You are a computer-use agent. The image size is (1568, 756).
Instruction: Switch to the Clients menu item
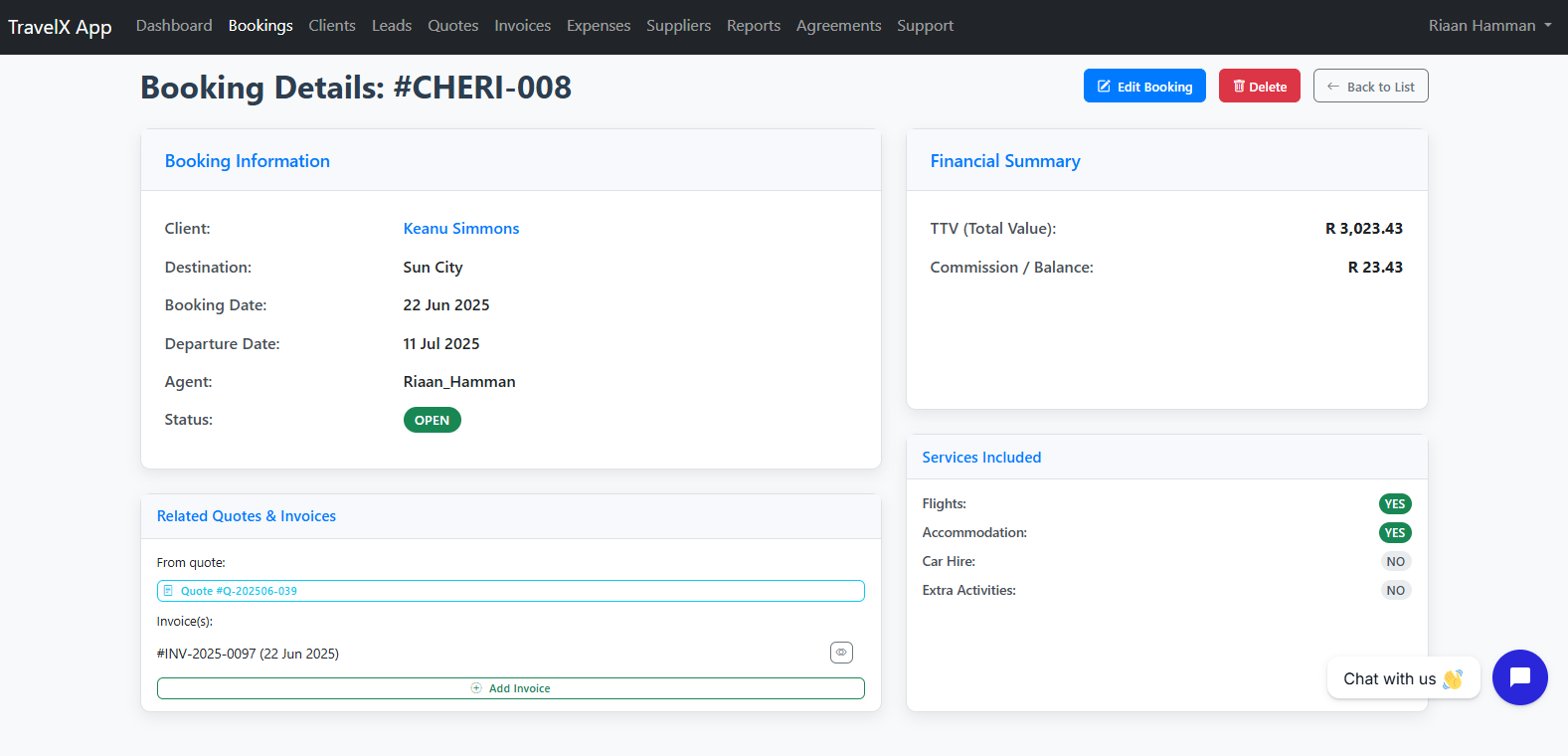point(331,26)
